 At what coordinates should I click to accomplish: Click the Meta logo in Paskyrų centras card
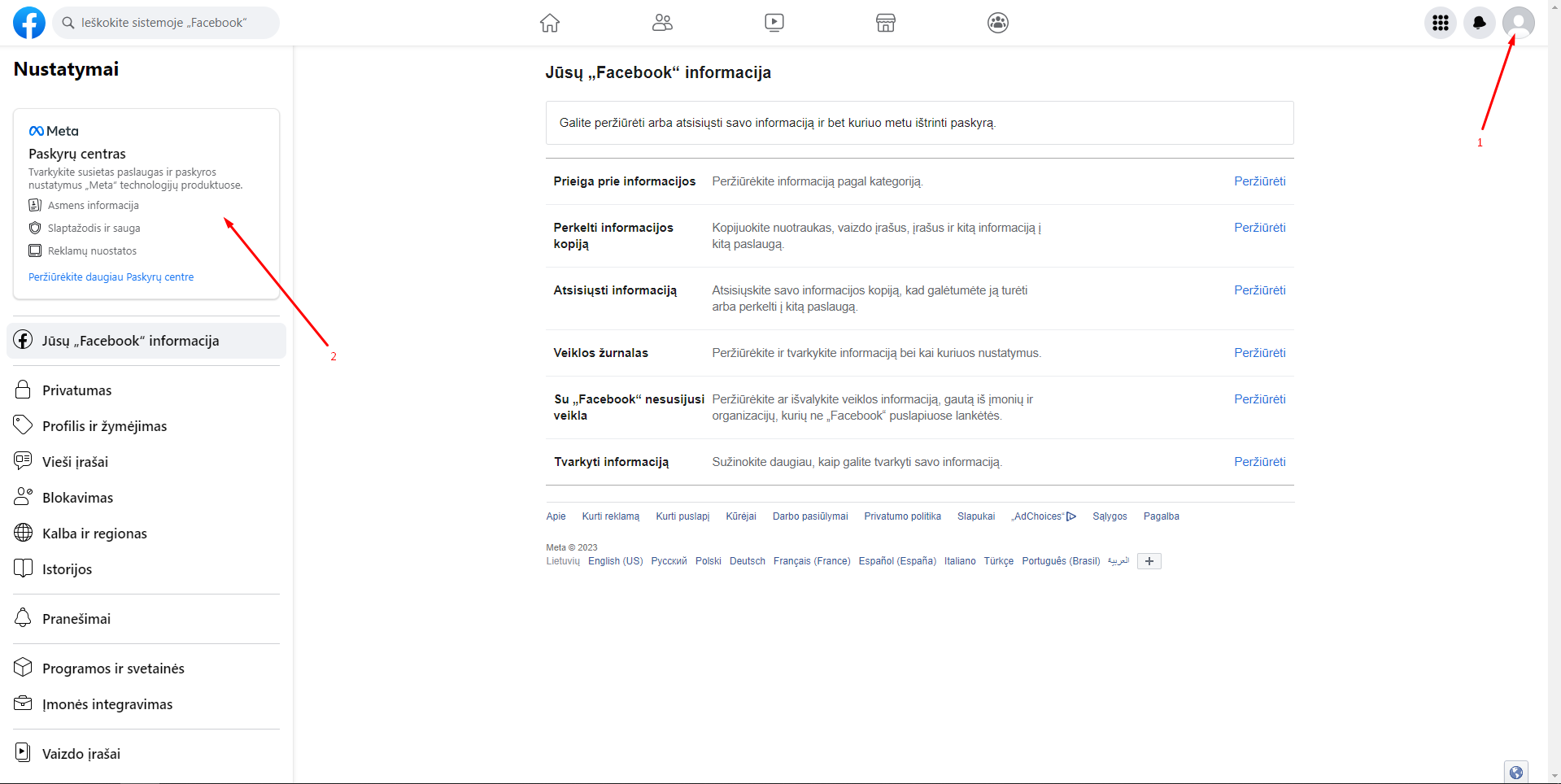click(x=54, y=131)
